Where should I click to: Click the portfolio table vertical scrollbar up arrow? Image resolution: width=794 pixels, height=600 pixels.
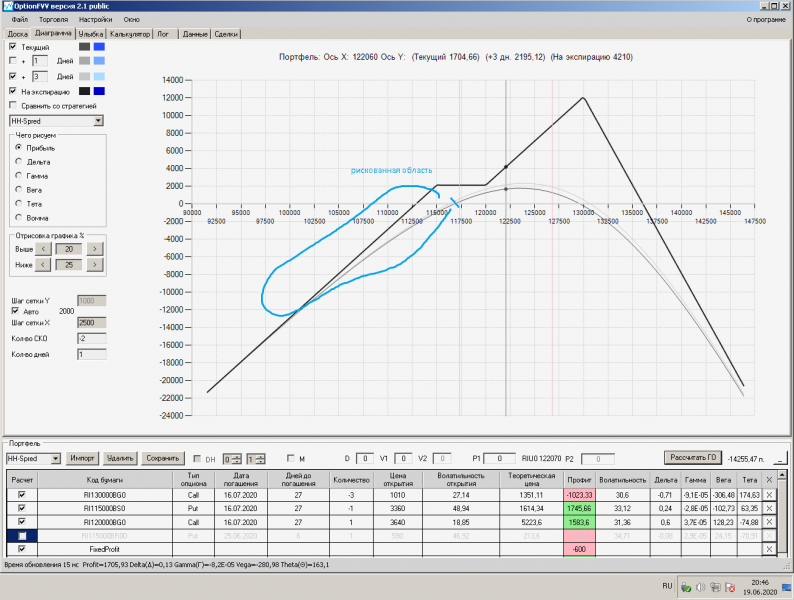click(782, 475)
